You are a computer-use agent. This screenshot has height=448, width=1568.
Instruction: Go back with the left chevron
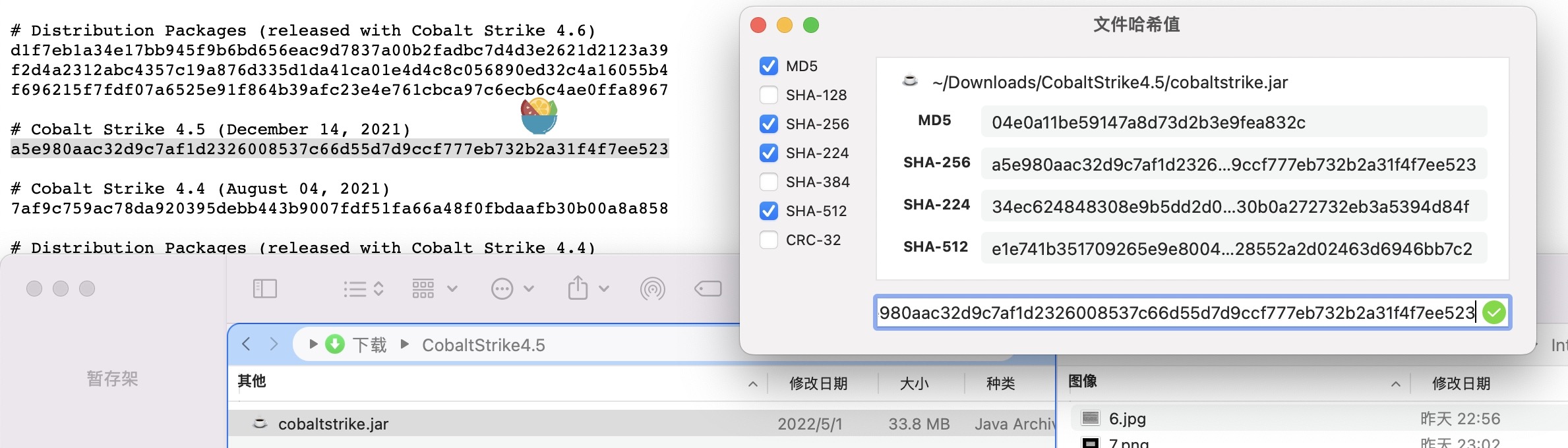pyautogui.click(x=247, y=344)
